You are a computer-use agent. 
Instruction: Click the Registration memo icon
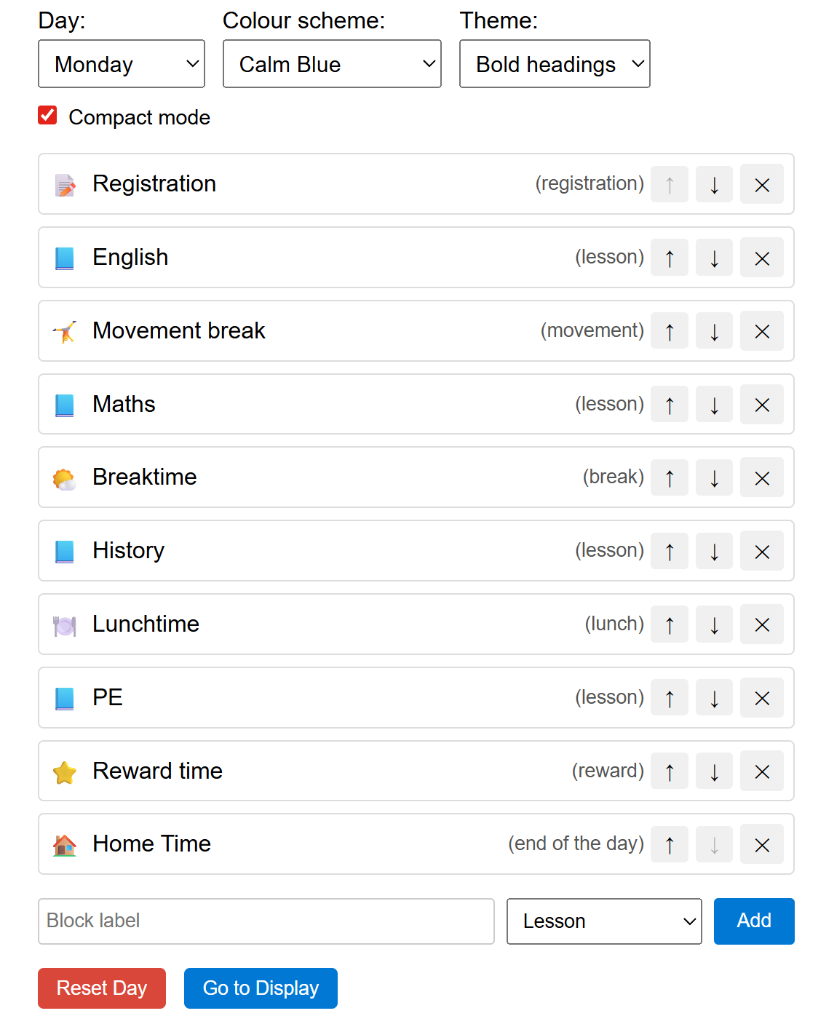(64, 184)
